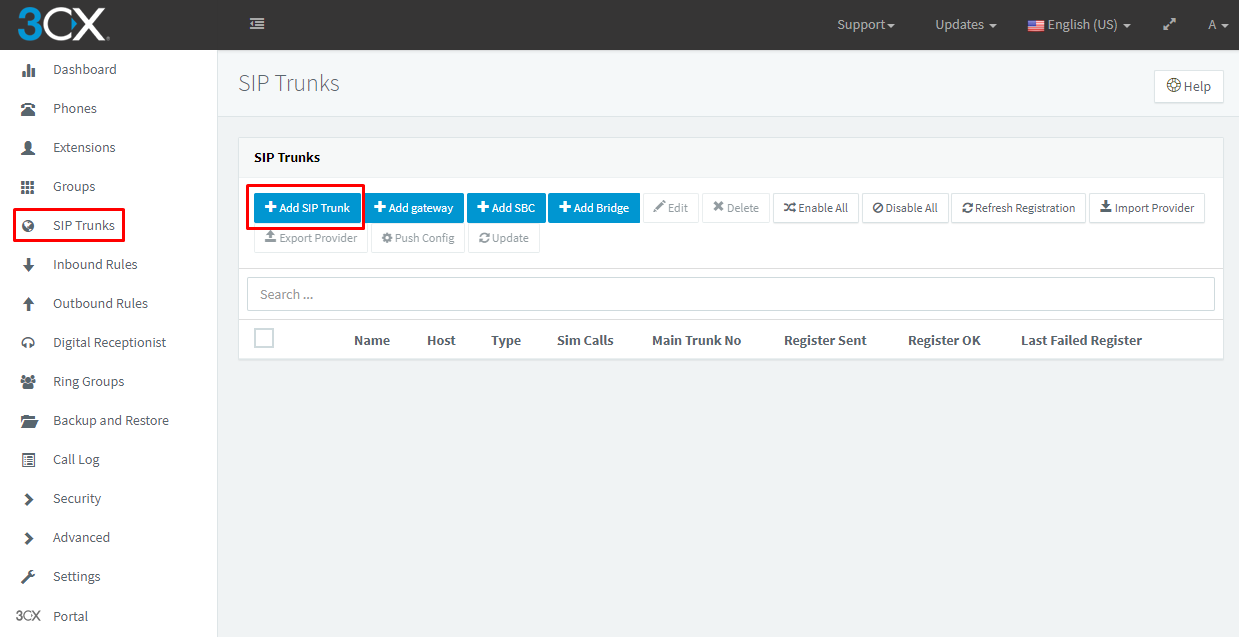
Task: Click the Search input field
Action: (730, 294)
